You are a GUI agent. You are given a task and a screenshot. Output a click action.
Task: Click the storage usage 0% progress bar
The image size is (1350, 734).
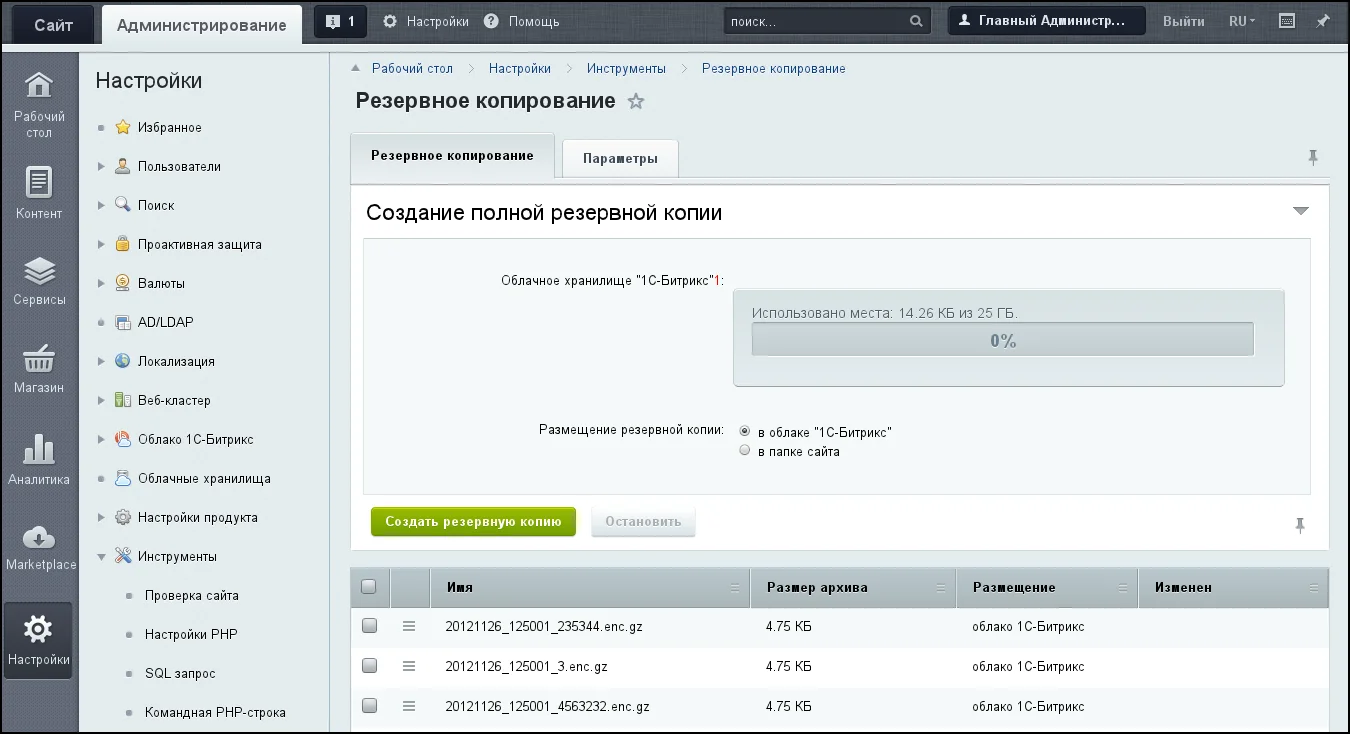pos(1002,340)
